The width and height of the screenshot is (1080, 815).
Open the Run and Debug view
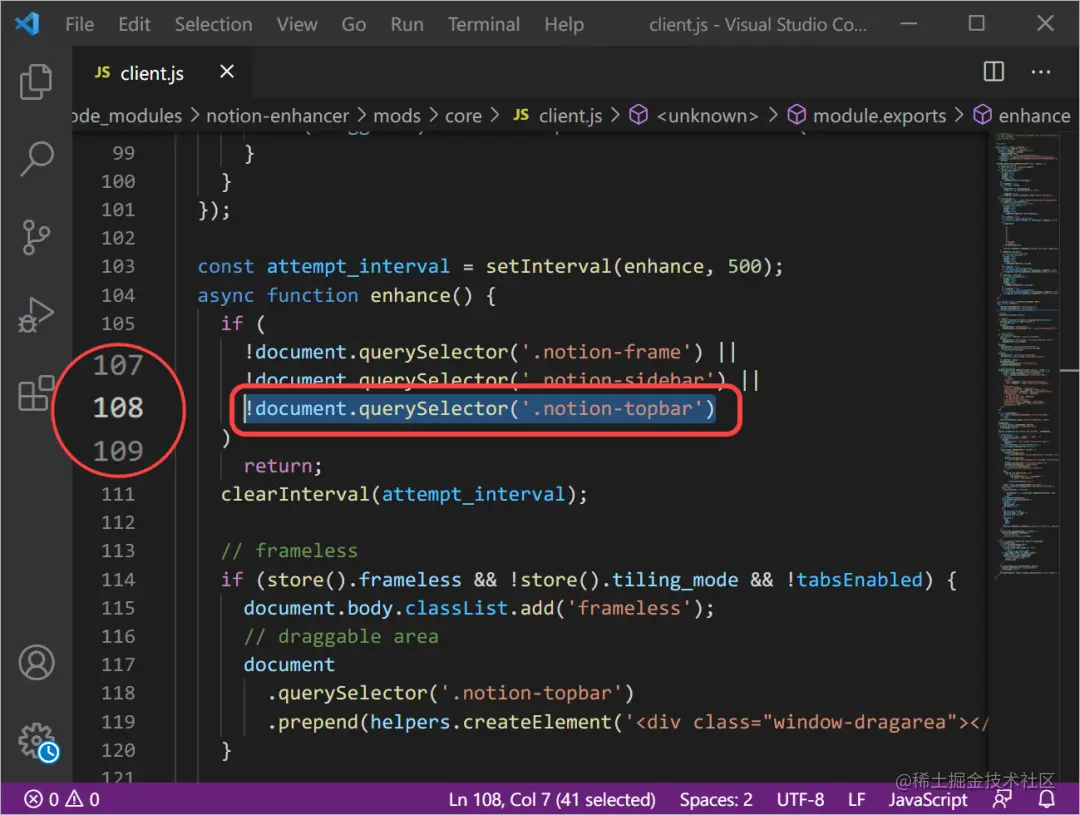tap(36, 316)
